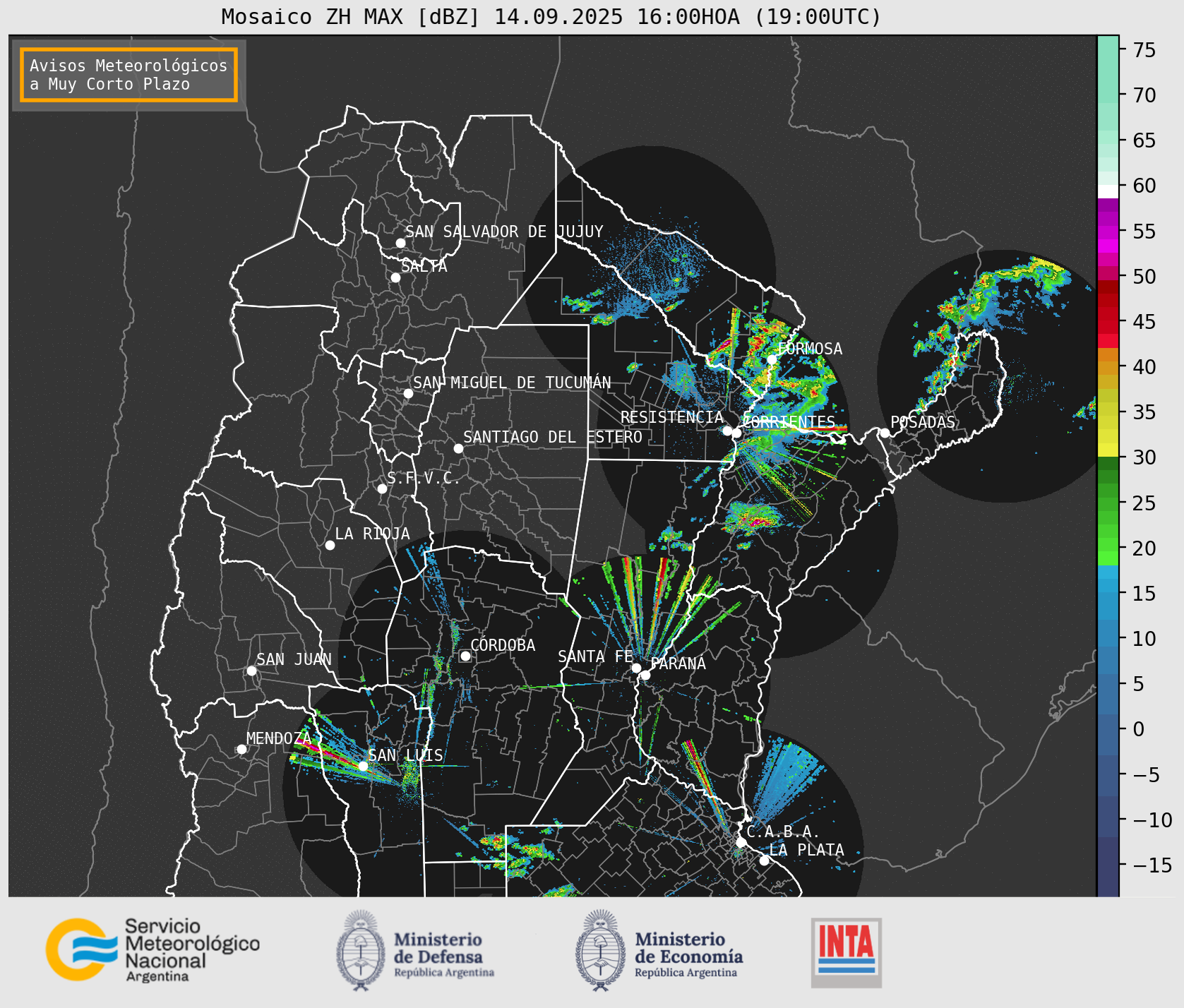Open Avisos Meteorológicos a Muy Corto Plazo
This screenshot has height=1008, width=1184.
pos(128,75)
